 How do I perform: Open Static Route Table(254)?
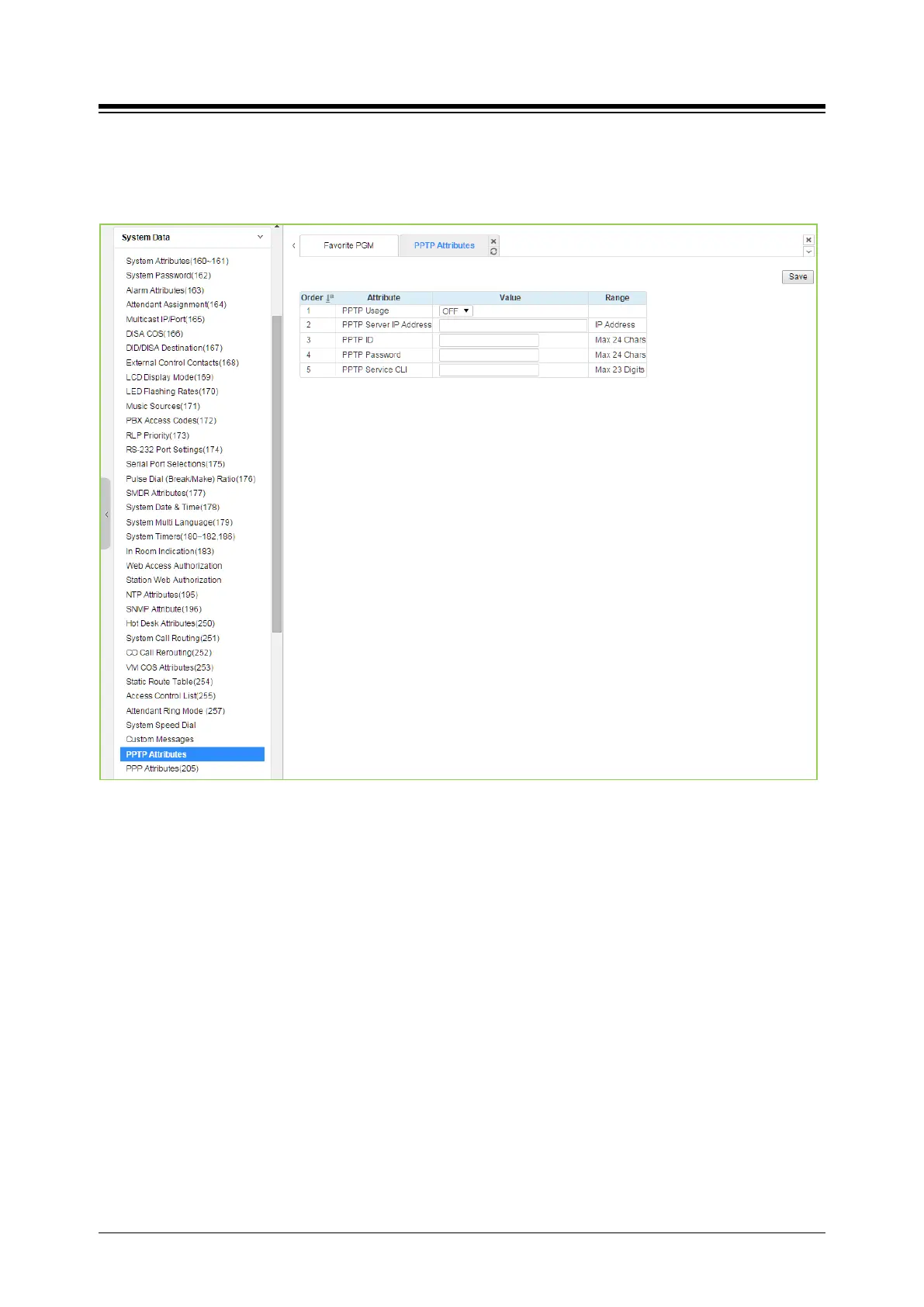(x=169, y=681)
